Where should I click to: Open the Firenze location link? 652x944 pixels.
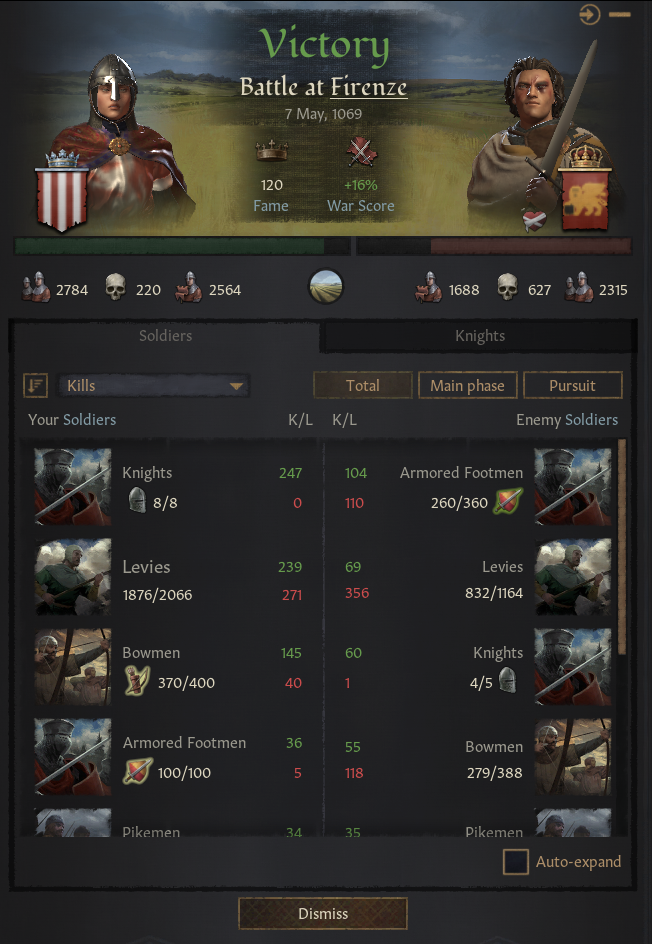coord(368,87)
